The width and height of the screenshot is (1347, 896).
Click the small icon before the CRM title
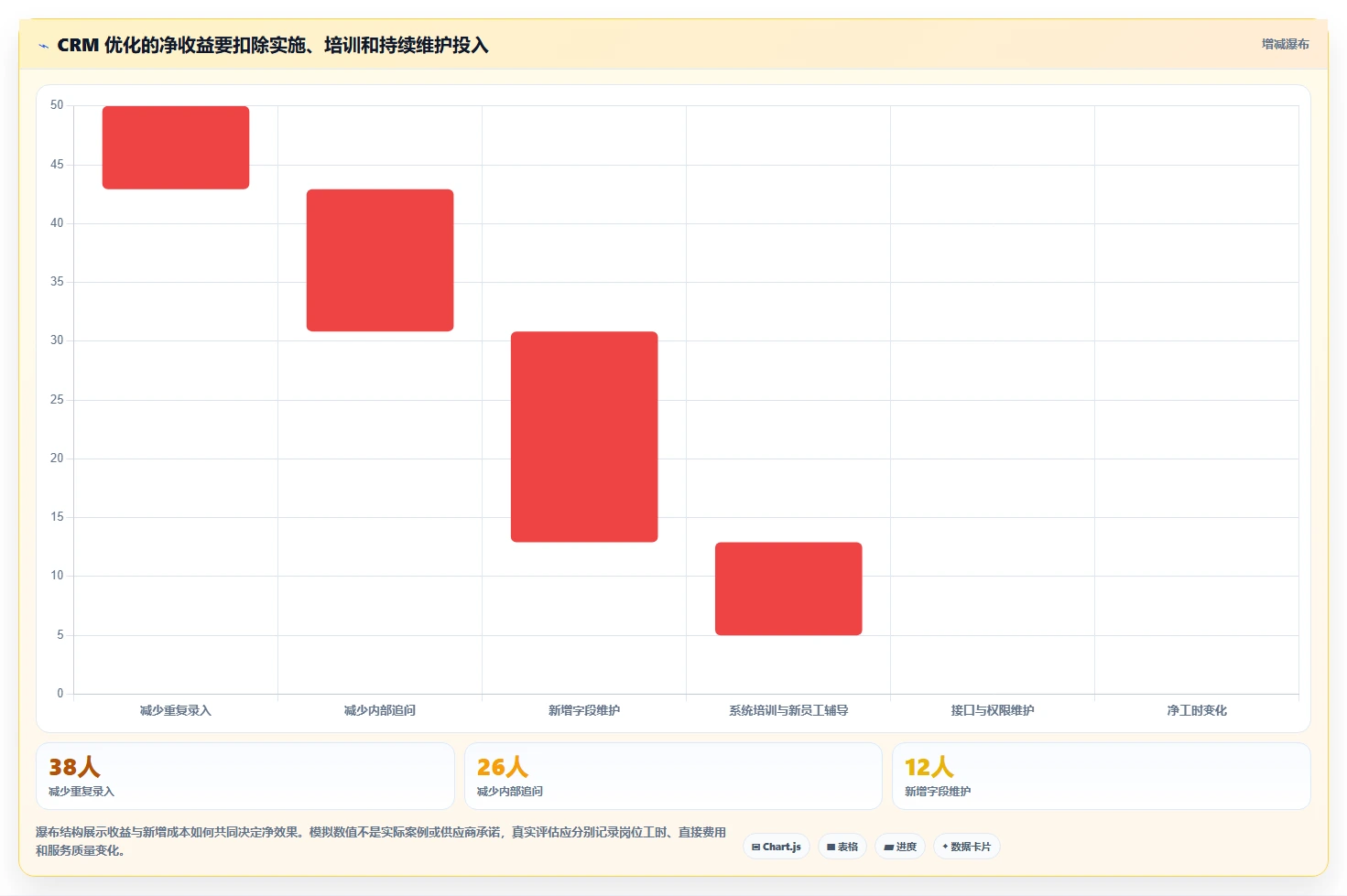[43, 46]
